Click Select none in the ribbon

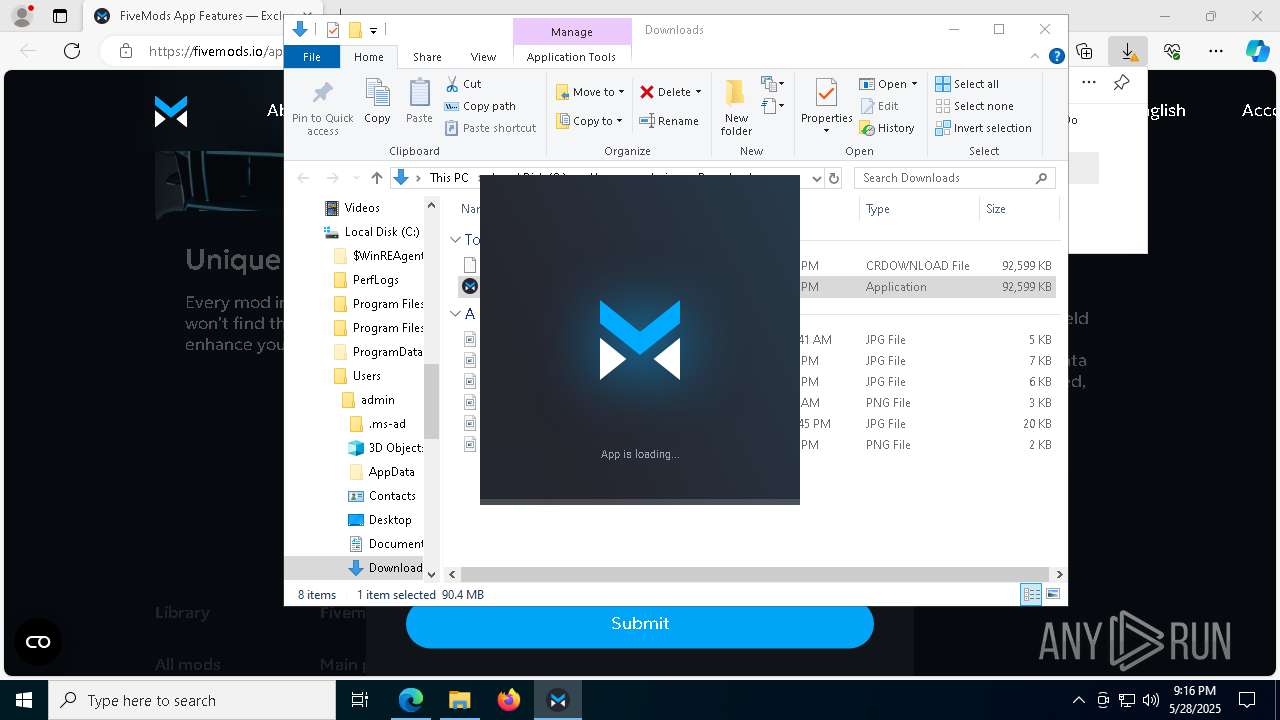974,106
